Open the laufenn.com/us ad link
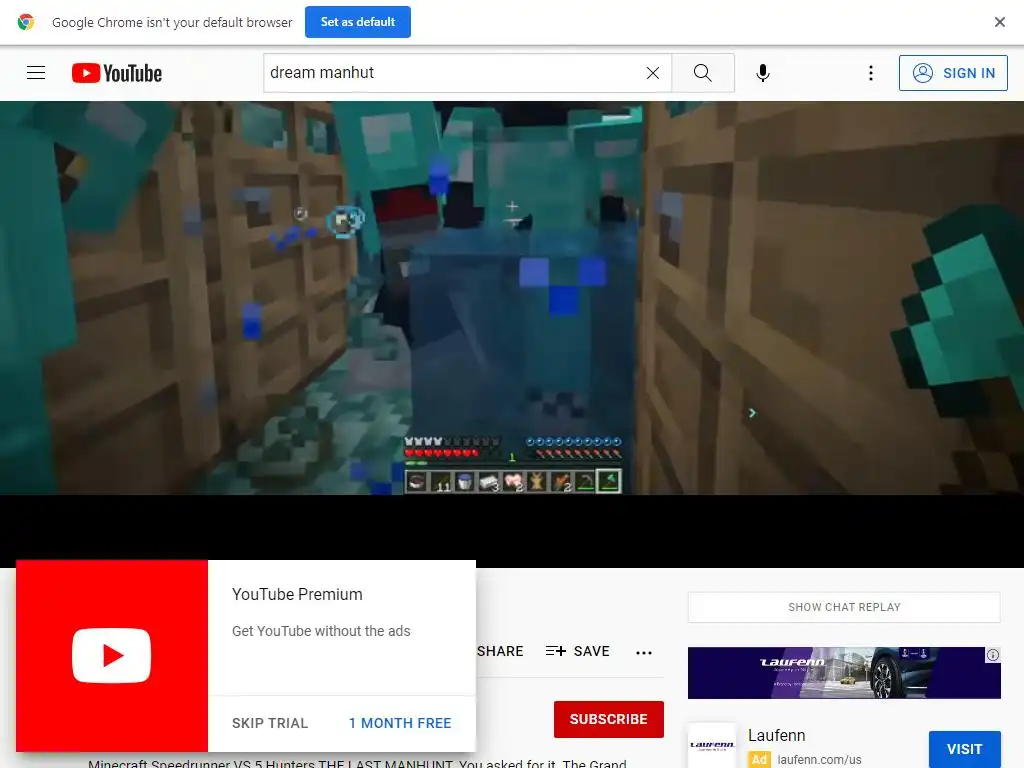The height and width of the screenshot is (768, 1024). [x=819, y=760]
